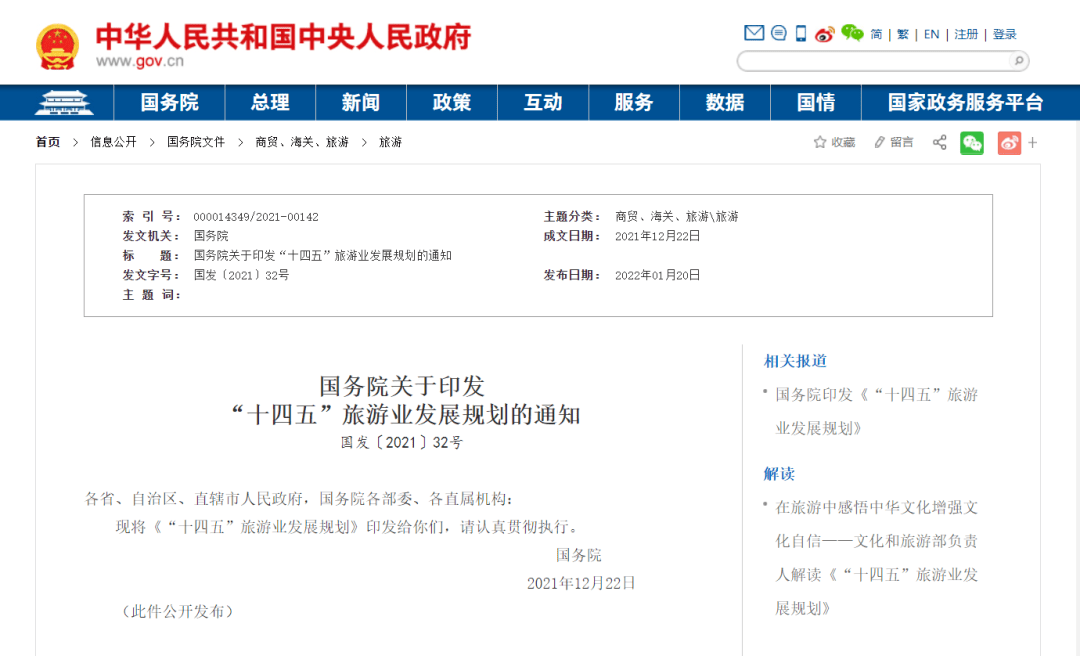Click the info box title 国务院关于印发“十四五”旅游业发展规划的通知
Viewport: 1080px width, 656px height.
pyautogui.click(x=322, y=256)
